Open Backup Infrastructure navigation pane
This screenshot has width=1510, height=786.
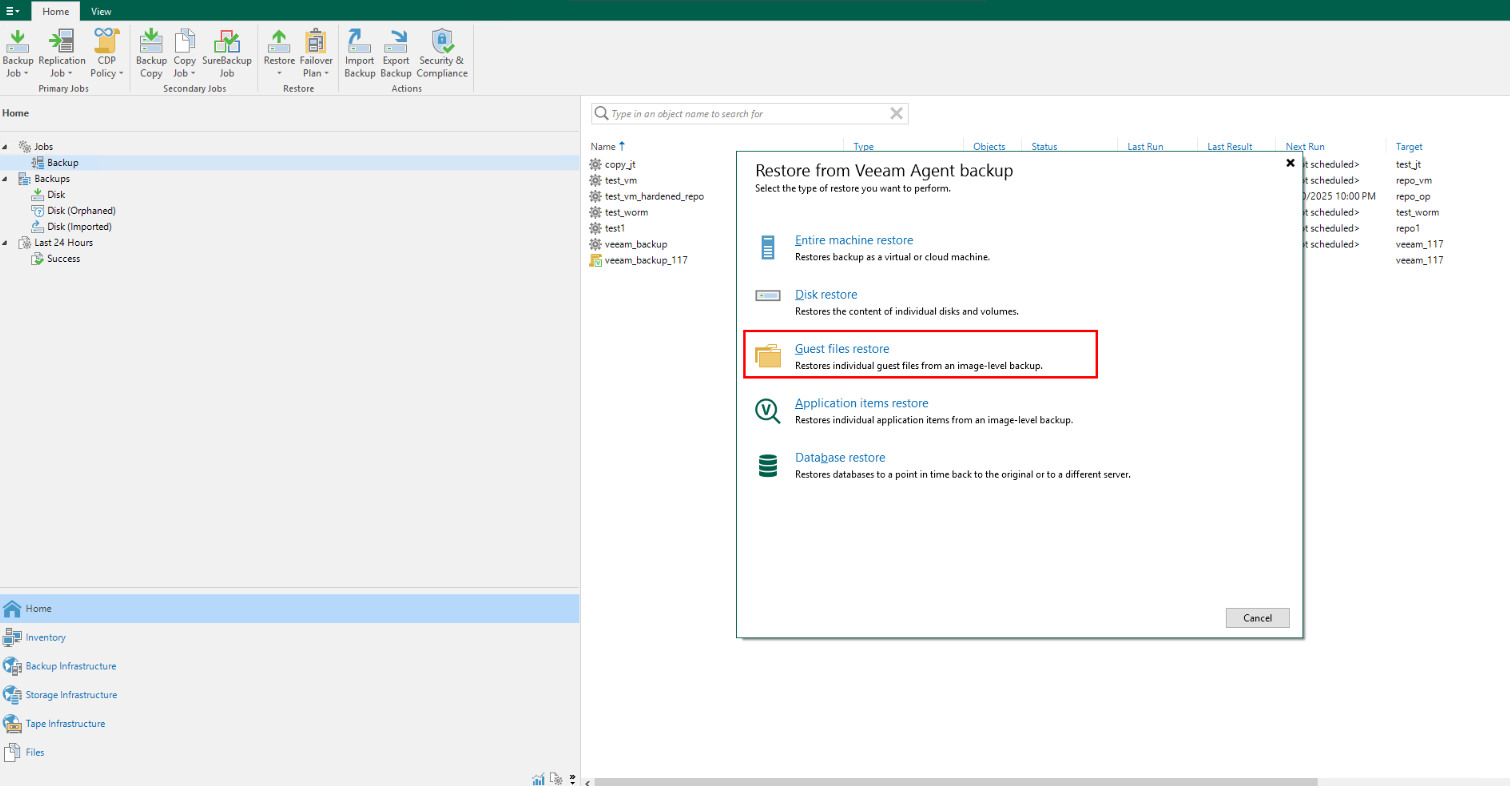(70, 666)
